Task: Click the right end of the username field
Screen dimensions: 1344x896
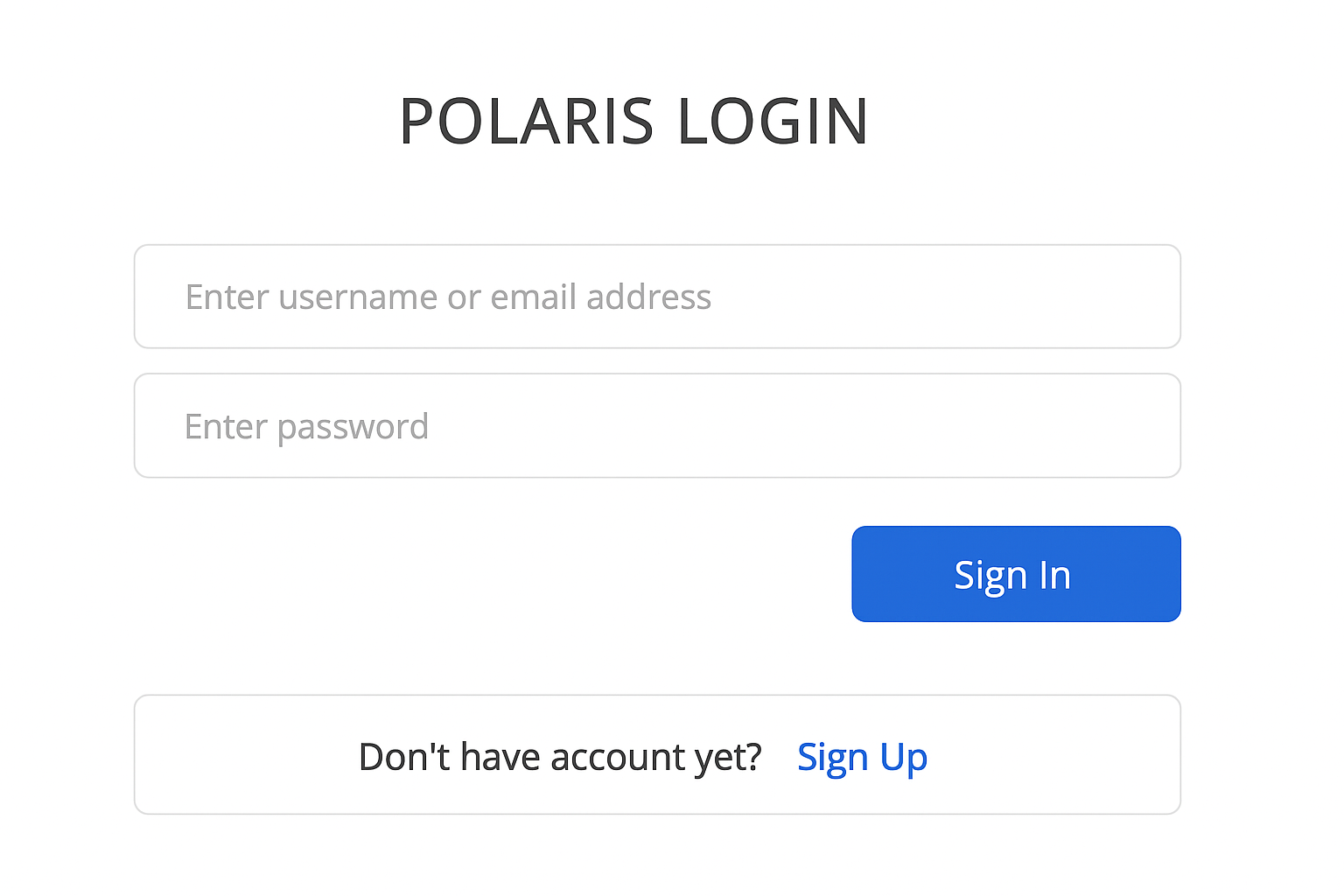Action: tap(1137, 297)
